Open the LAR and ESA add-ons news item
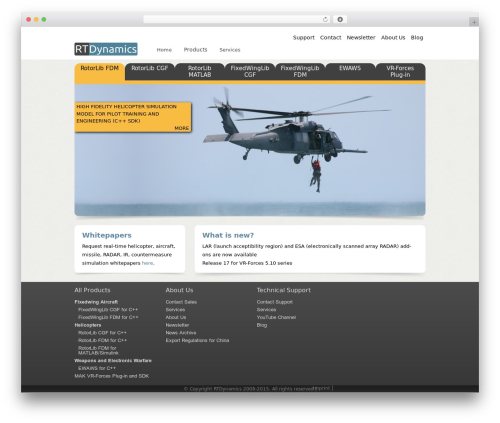 coord(306,250)
